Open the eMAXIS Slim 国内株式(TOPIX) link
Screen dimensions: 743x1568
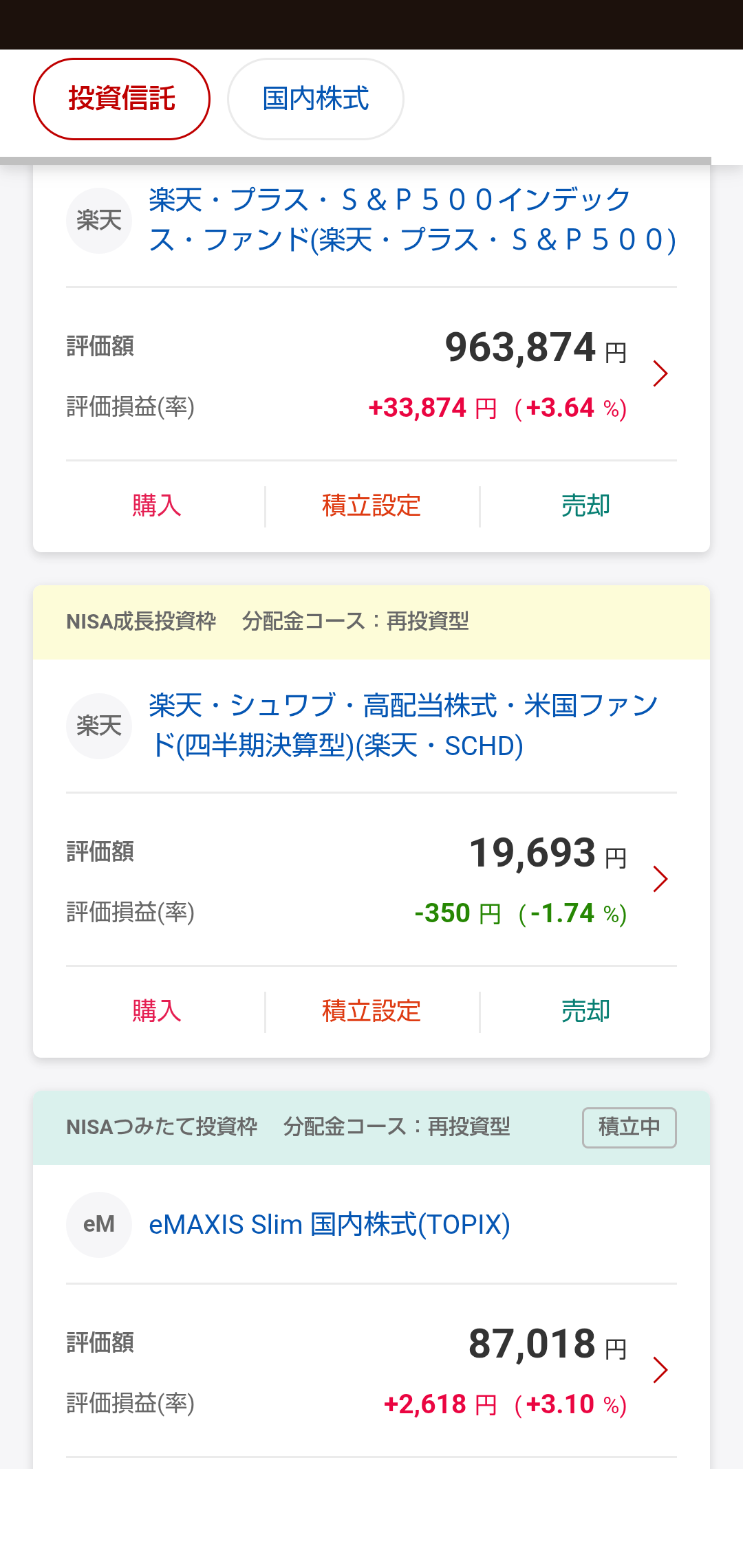coord(330,1225)
